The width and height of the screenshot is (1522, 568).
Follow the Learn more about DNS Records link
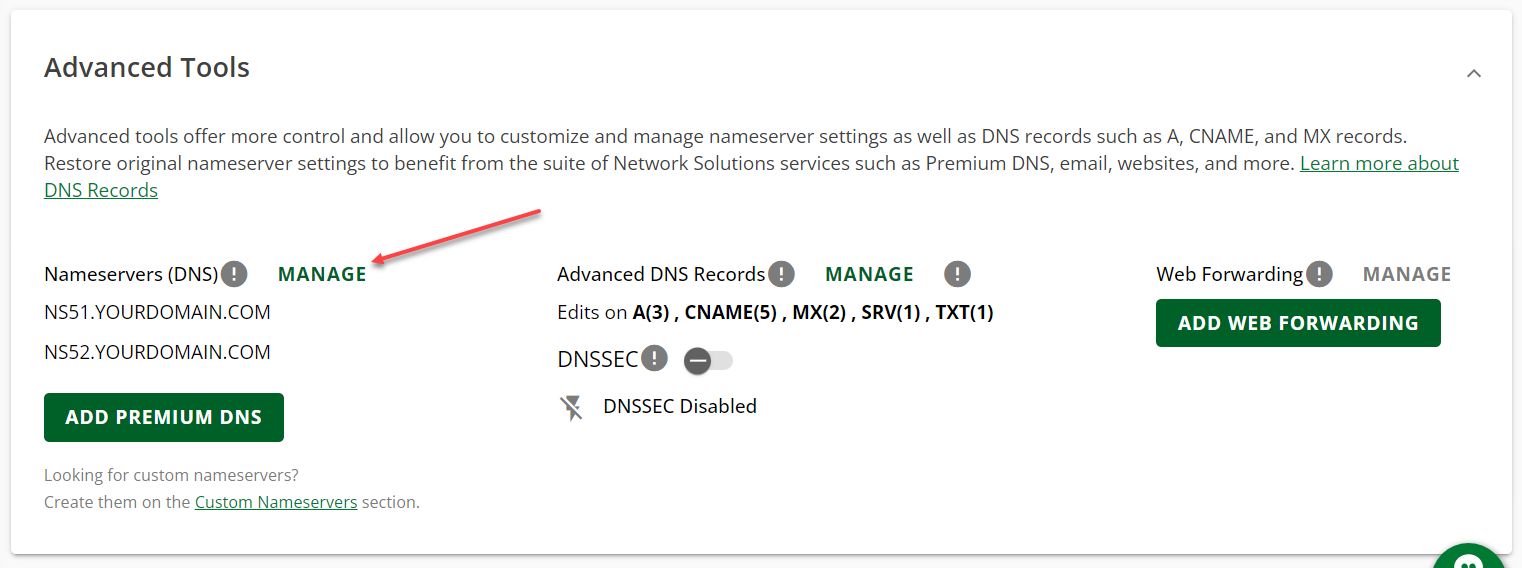tap(1379, 164)
